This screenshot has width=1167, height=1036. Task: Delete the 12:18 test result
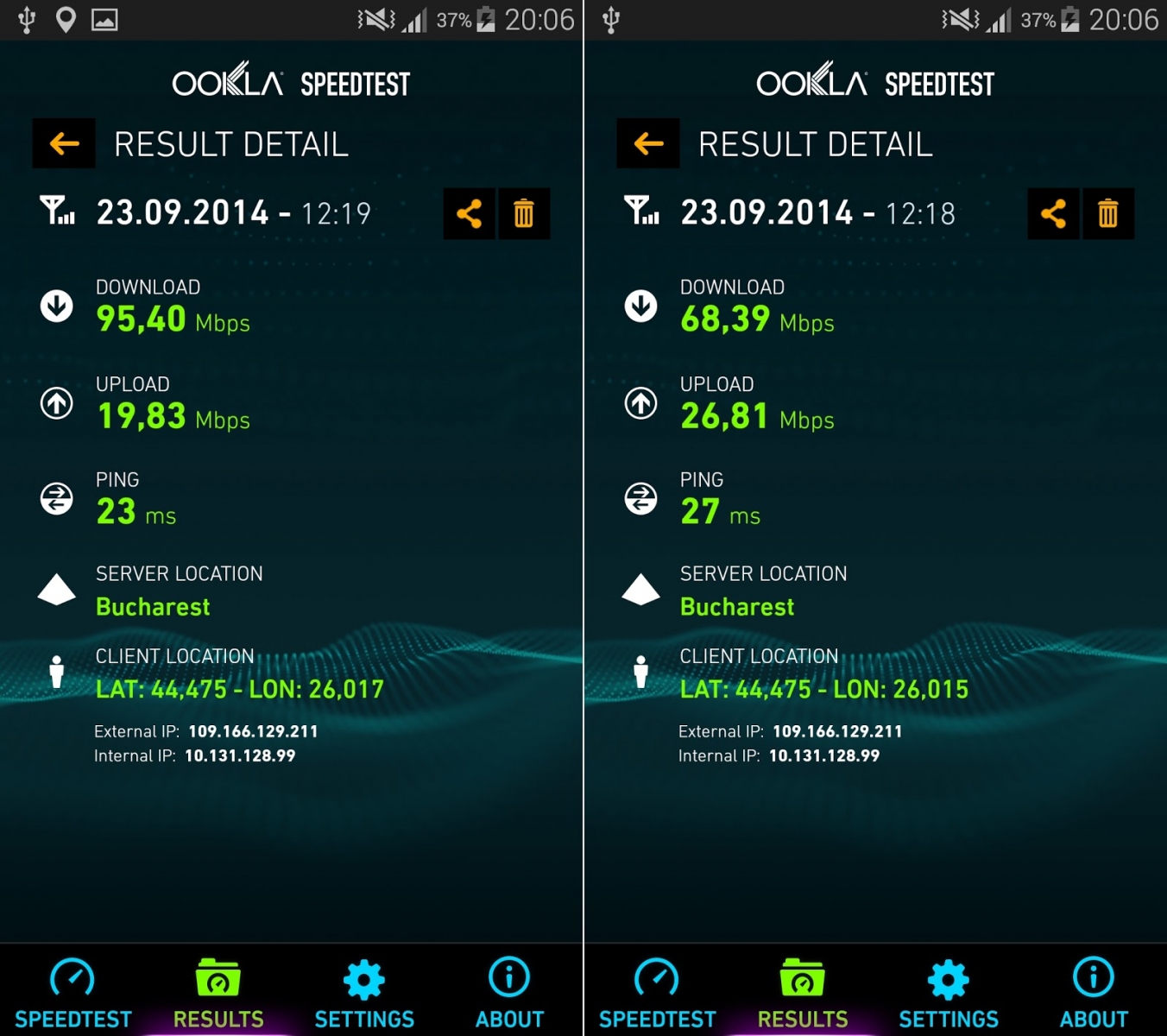1108,213
